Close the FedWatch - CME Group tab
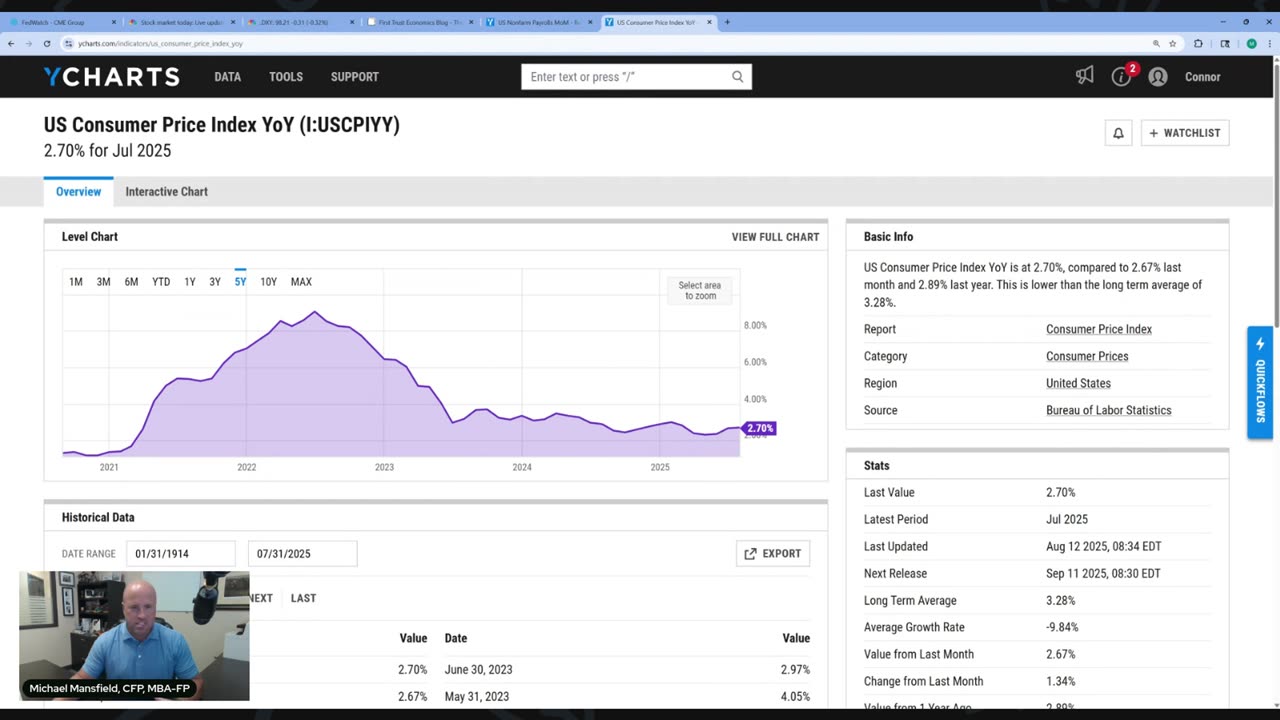Viewport: 1280px width, 720px height. tap(114, 22)
